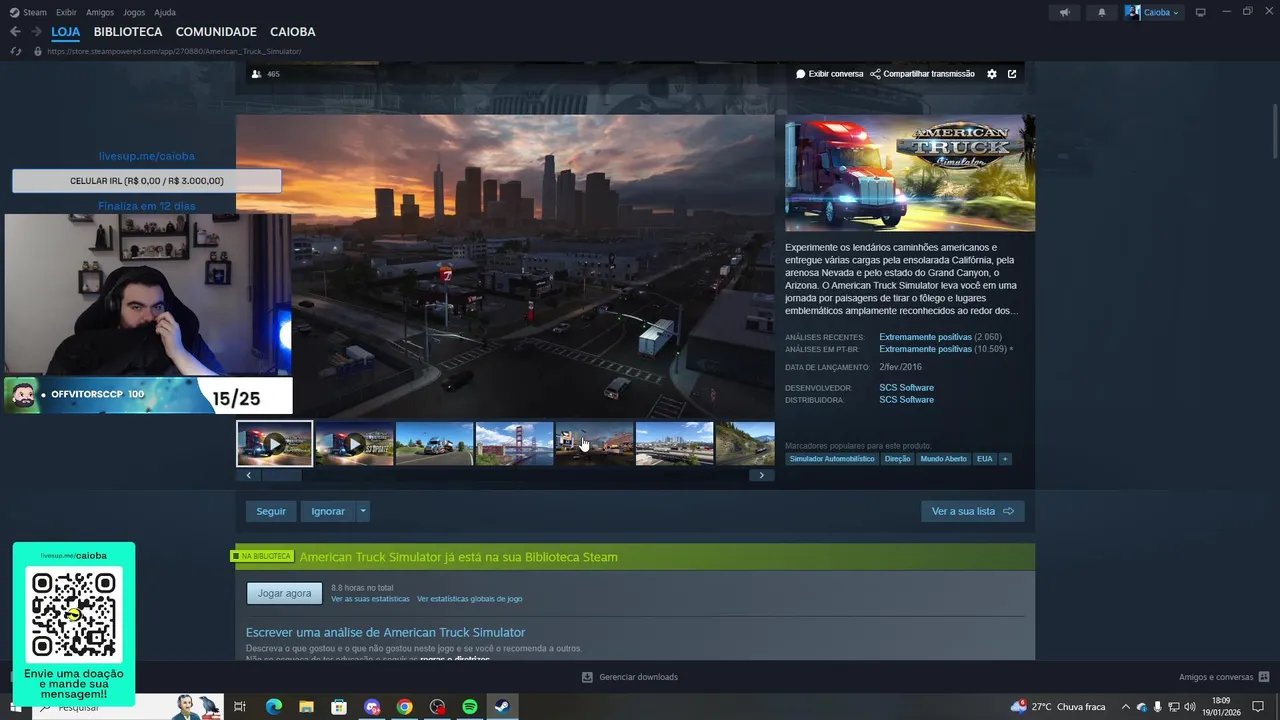
Task: Open Ver a sua lista
Action: coord(972,511)
